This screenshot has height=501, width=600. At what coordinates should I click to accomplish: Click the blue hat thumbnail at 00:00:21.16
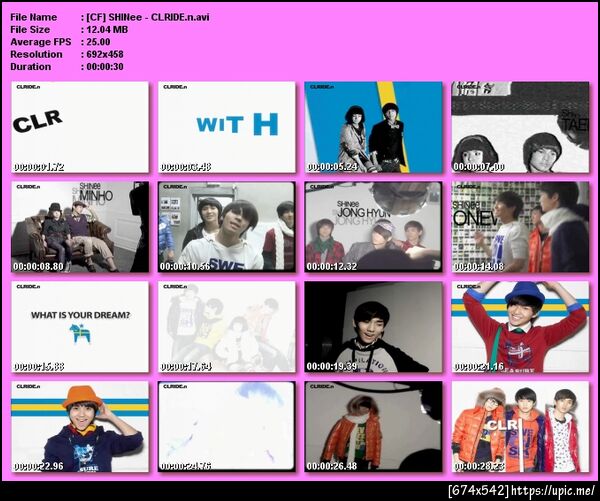point(520,327)
